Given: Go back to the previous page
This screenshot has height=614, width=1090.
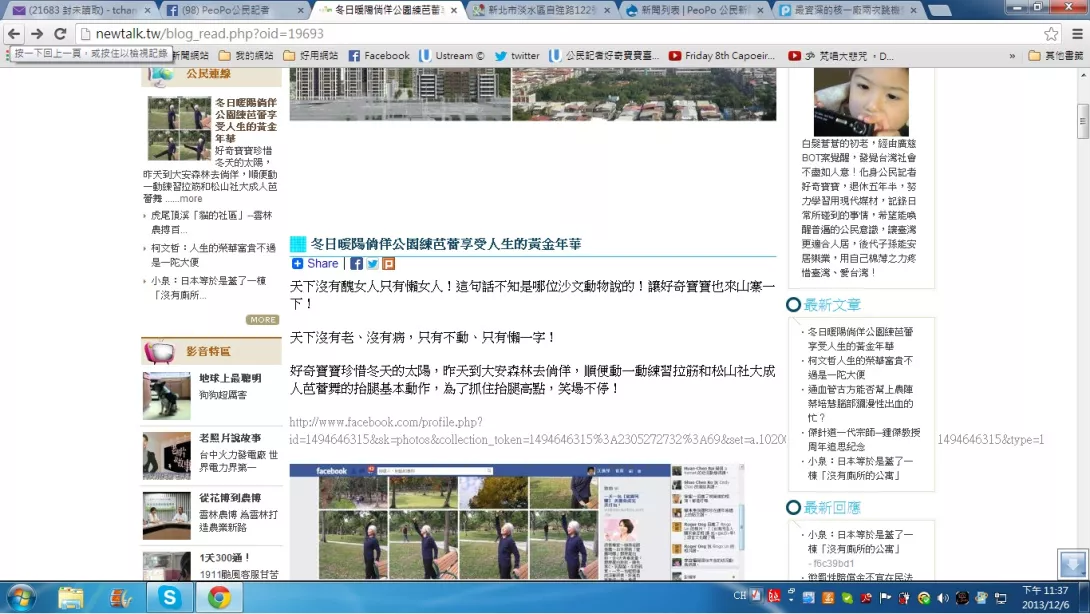Looking at the screenshot, I should coord(14,33).
